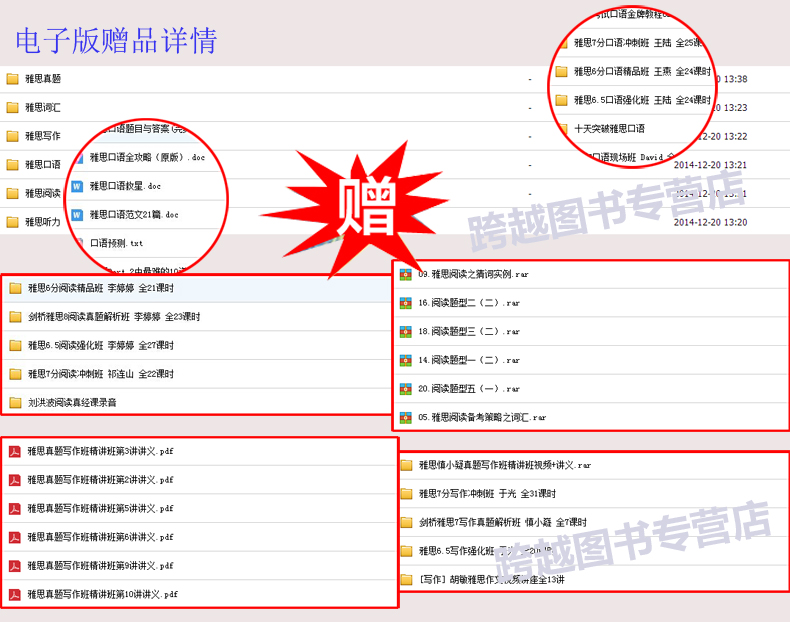Click the date 2014-12-20 13:21

point(710,165)
